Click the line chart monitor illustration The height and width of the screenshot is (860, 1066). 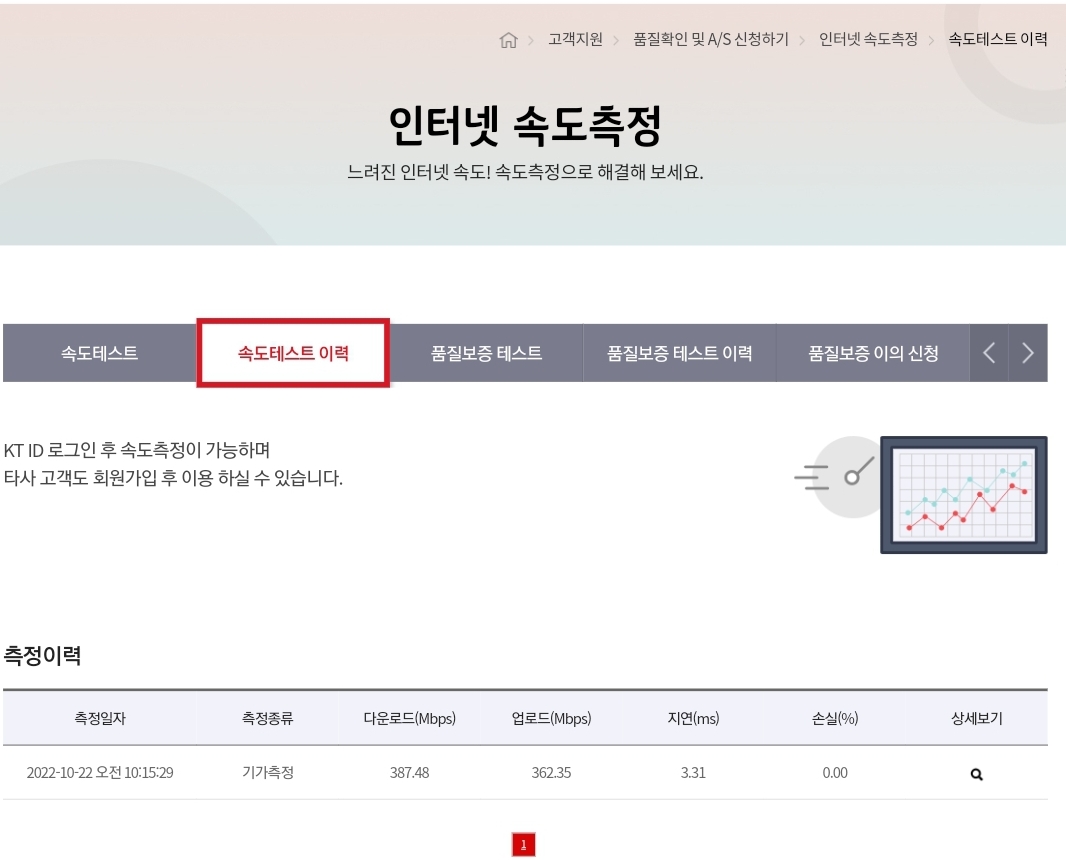pos(963,494)
